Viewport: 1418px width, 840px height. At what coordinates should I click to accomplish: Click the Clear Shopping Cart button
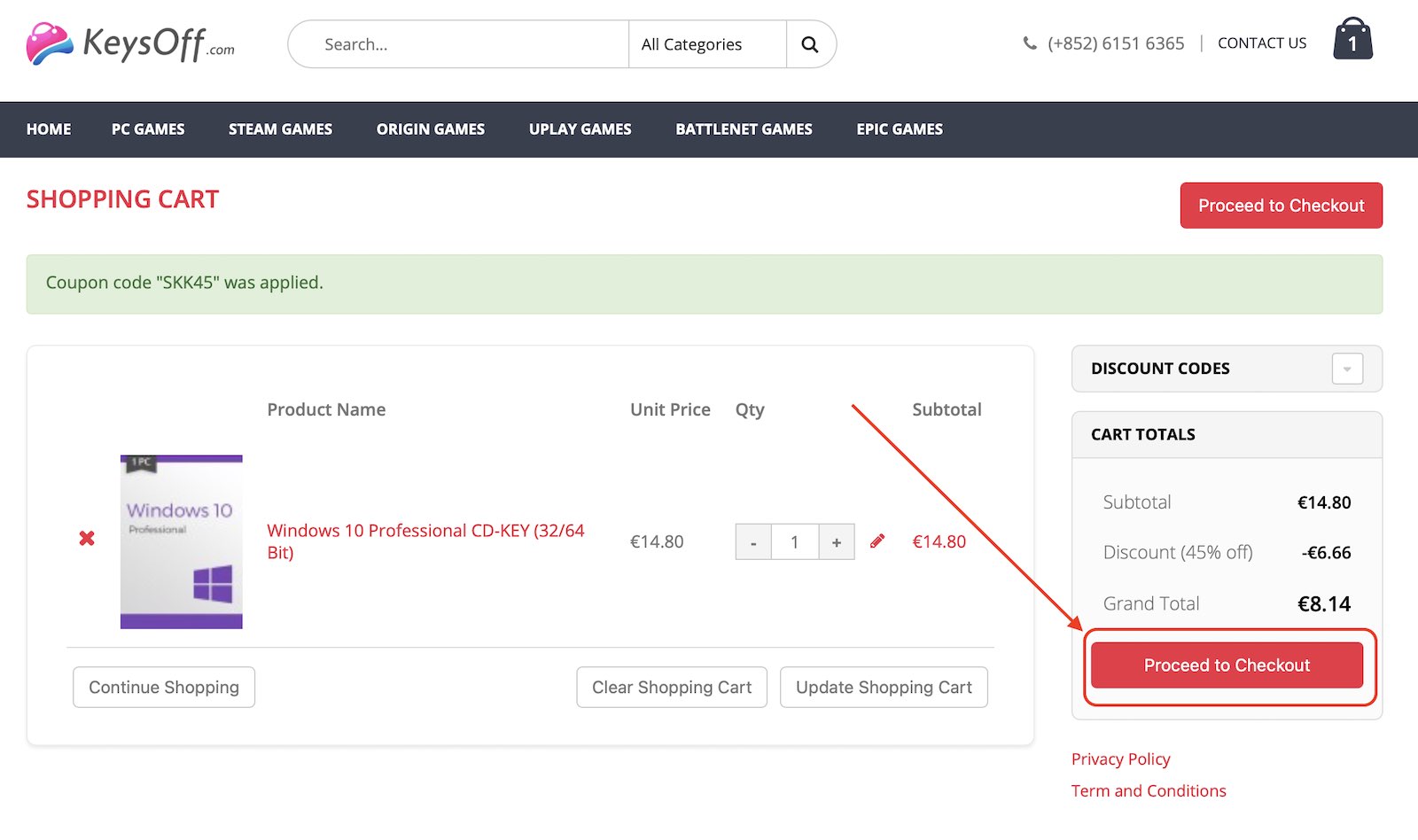[672, 688]
